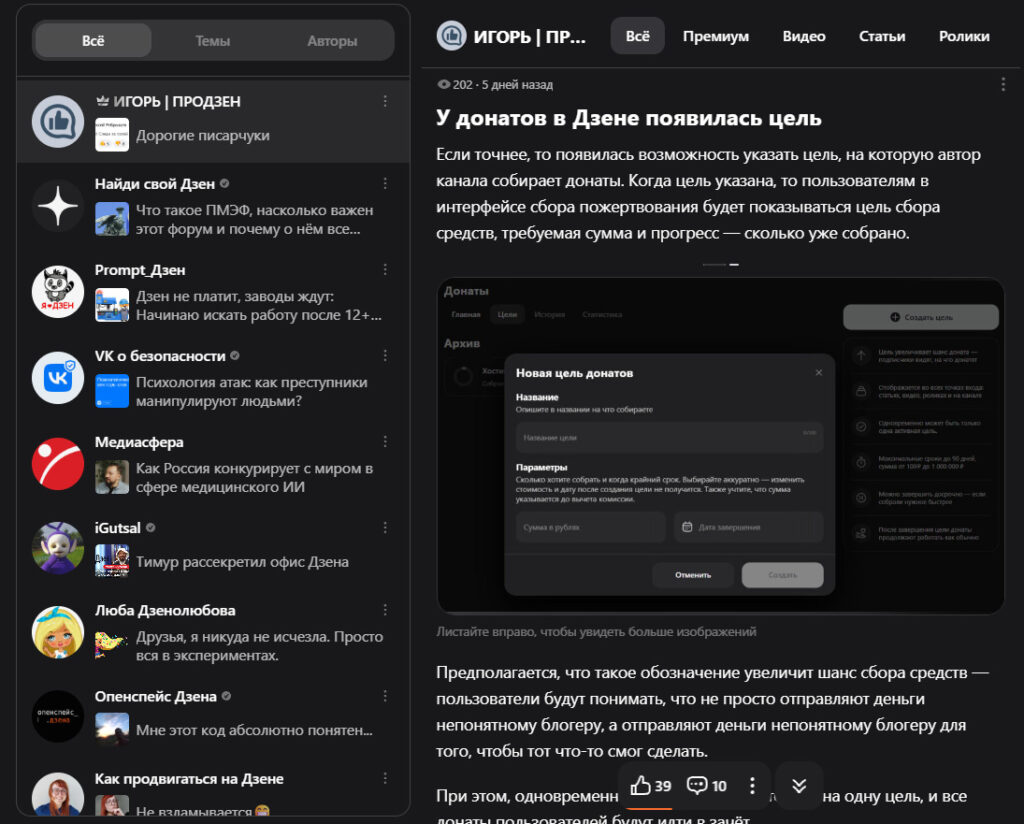Click the channel logo in article header
The height and width of the screenshot is (824, 1024).
[x=451, y=36]
